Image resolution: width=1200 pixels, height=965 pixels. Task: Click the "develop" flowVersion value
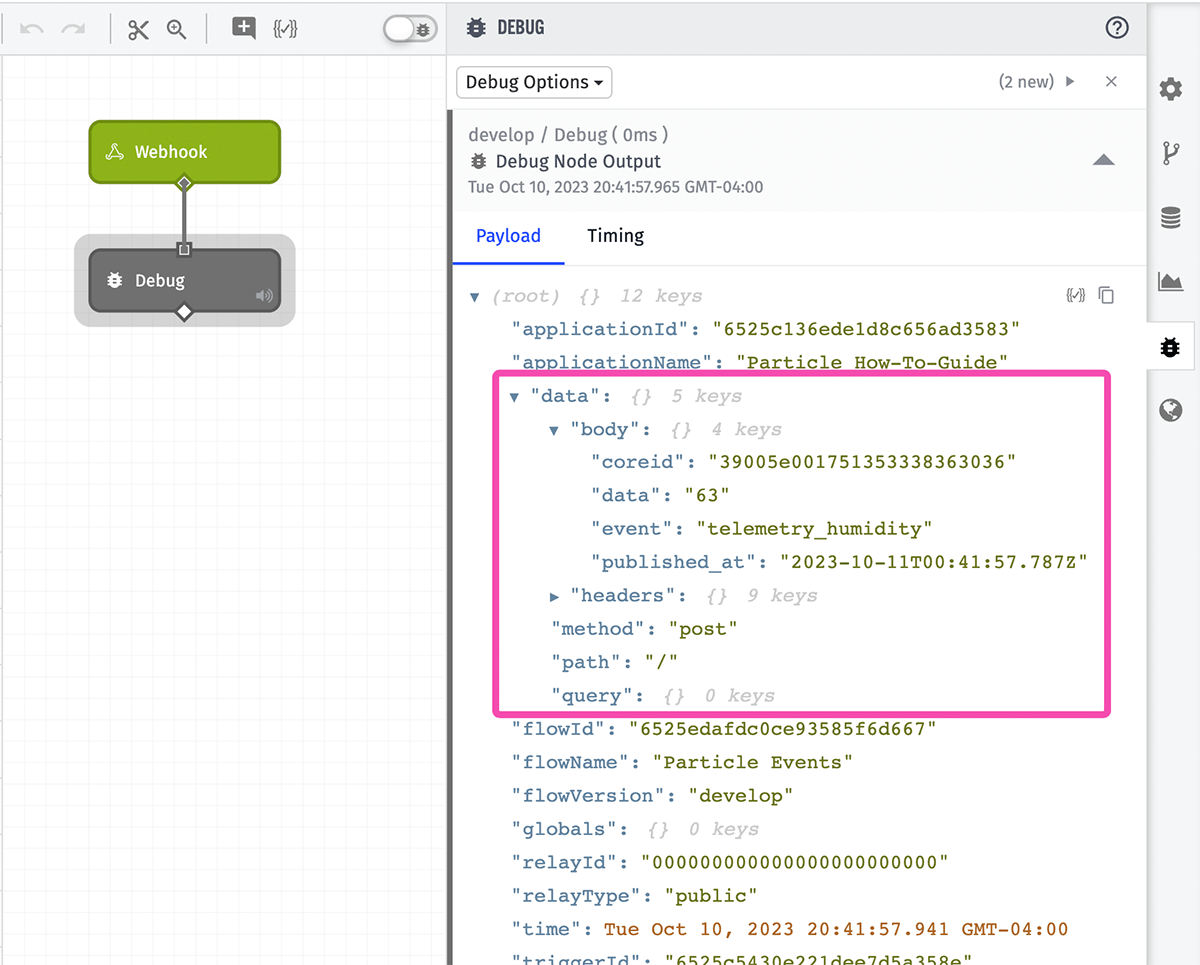741,796
